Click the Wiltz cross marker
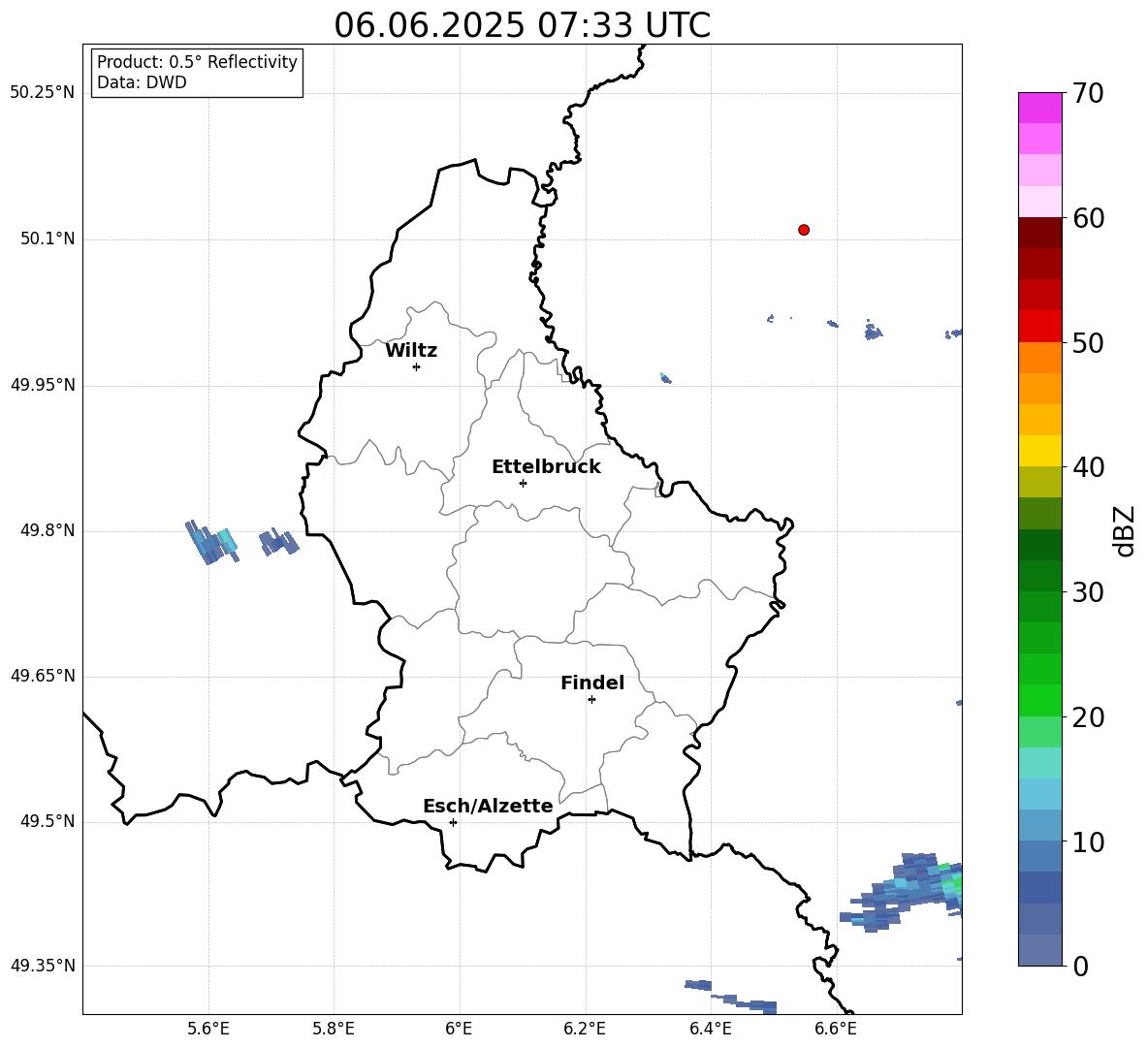The image size is (1148, 1048). click(x=416, y=366)
